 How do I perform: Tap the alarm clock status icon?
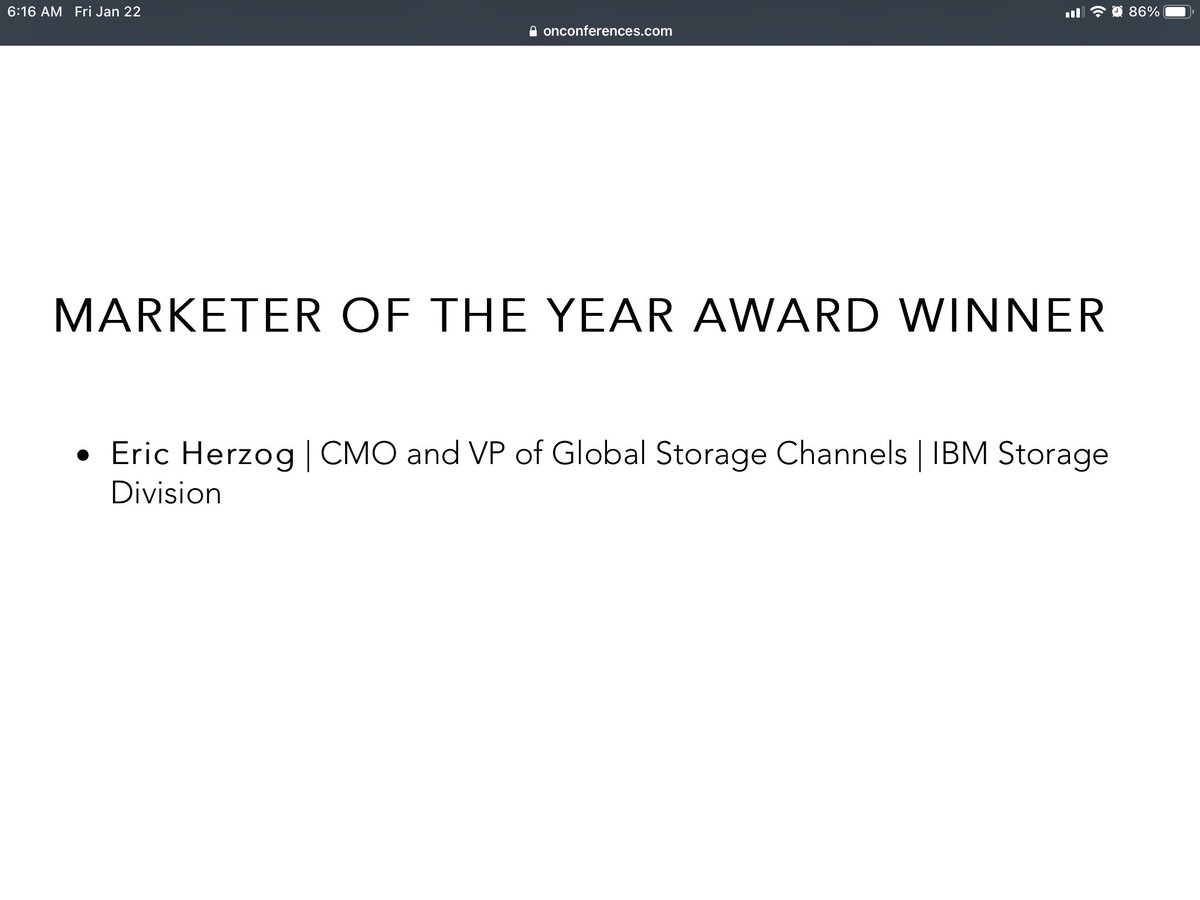(1116, 12)
